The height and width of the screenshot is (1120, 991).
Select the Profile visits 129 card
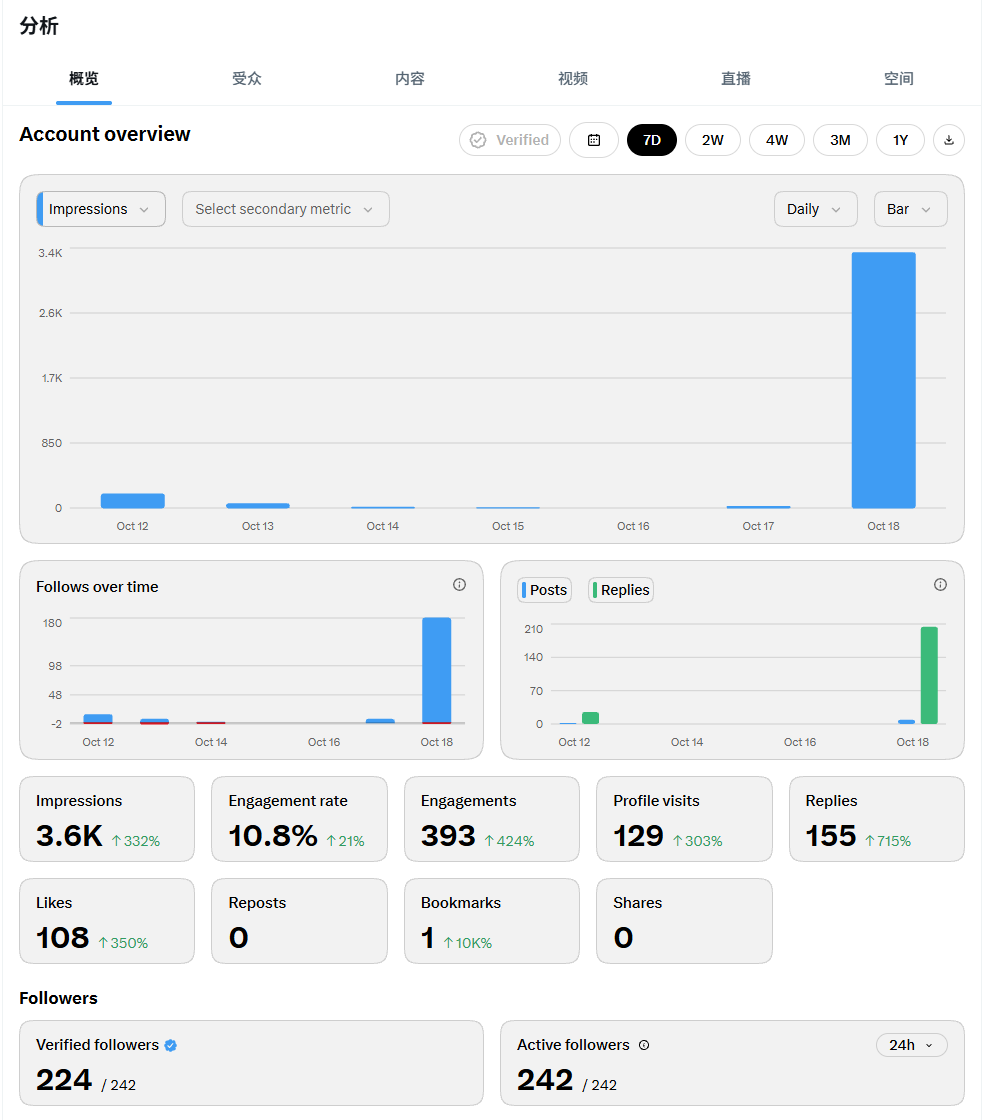[x=684, y=819]
